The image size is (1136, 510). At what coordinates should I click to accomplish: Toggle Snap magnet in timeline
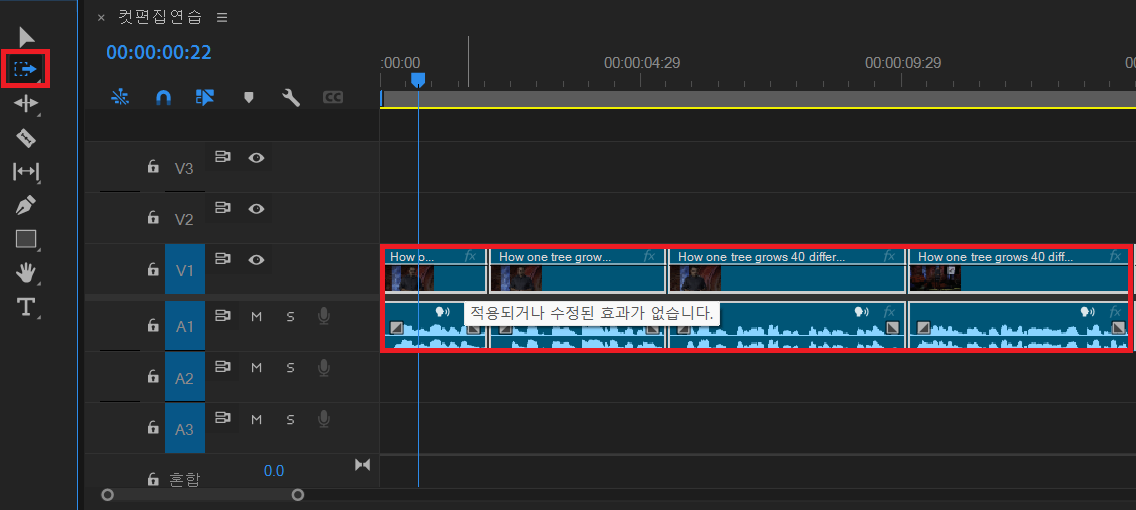(x=164, y=98)
